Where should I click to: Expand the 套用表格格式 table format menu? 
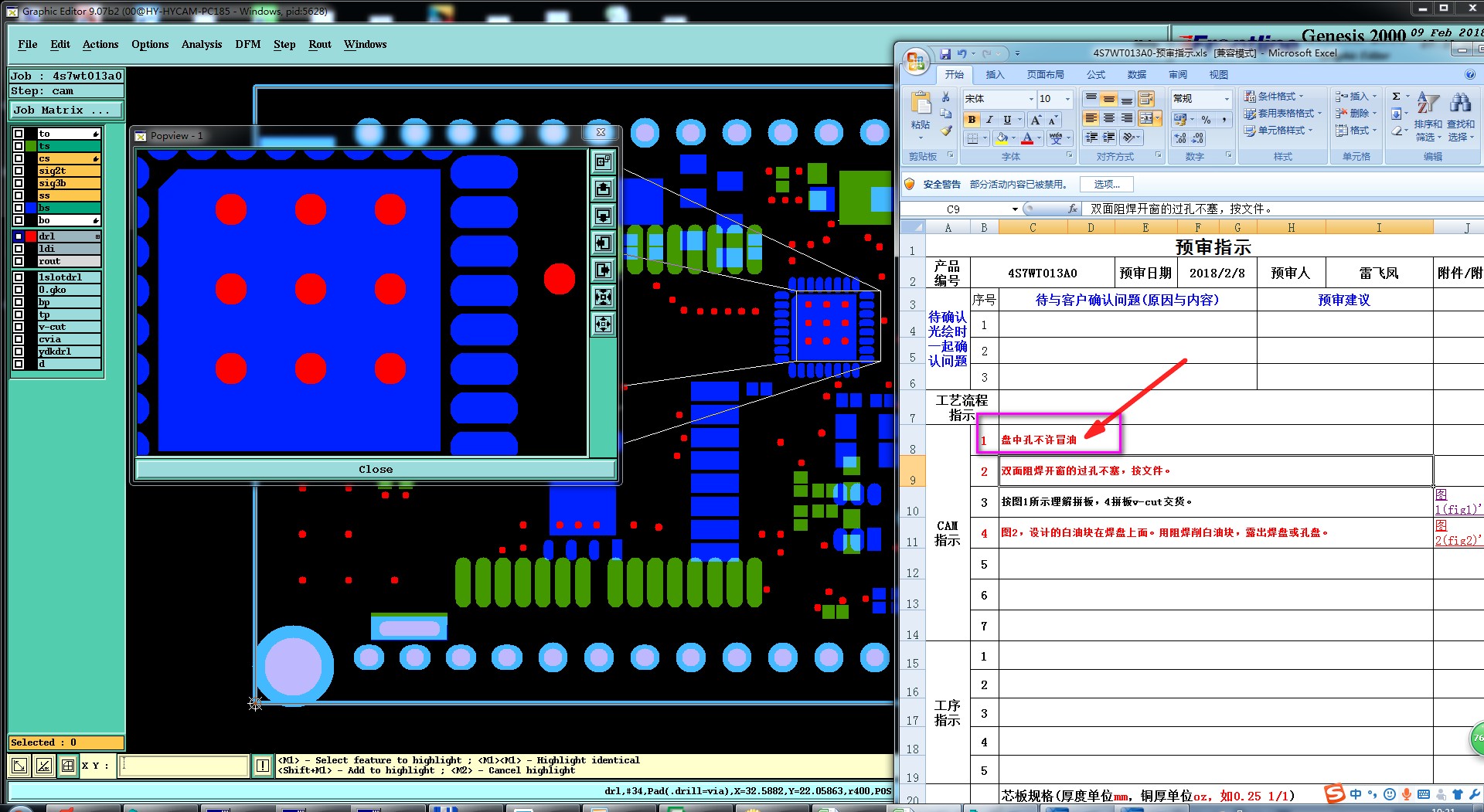1283,114
